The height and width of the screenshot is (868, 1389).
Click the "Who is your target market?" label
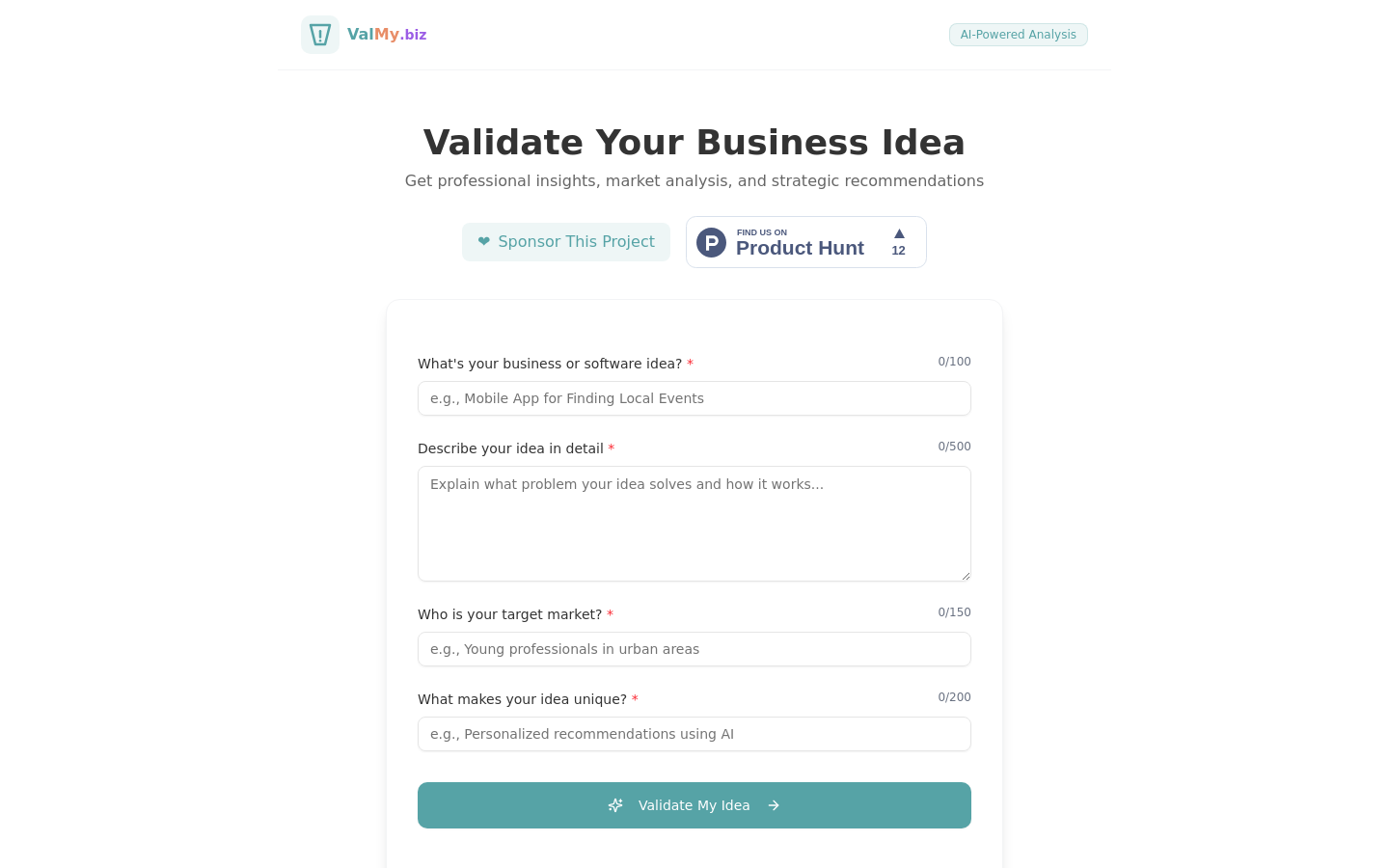pyautogui.click(x=509, y=614)
